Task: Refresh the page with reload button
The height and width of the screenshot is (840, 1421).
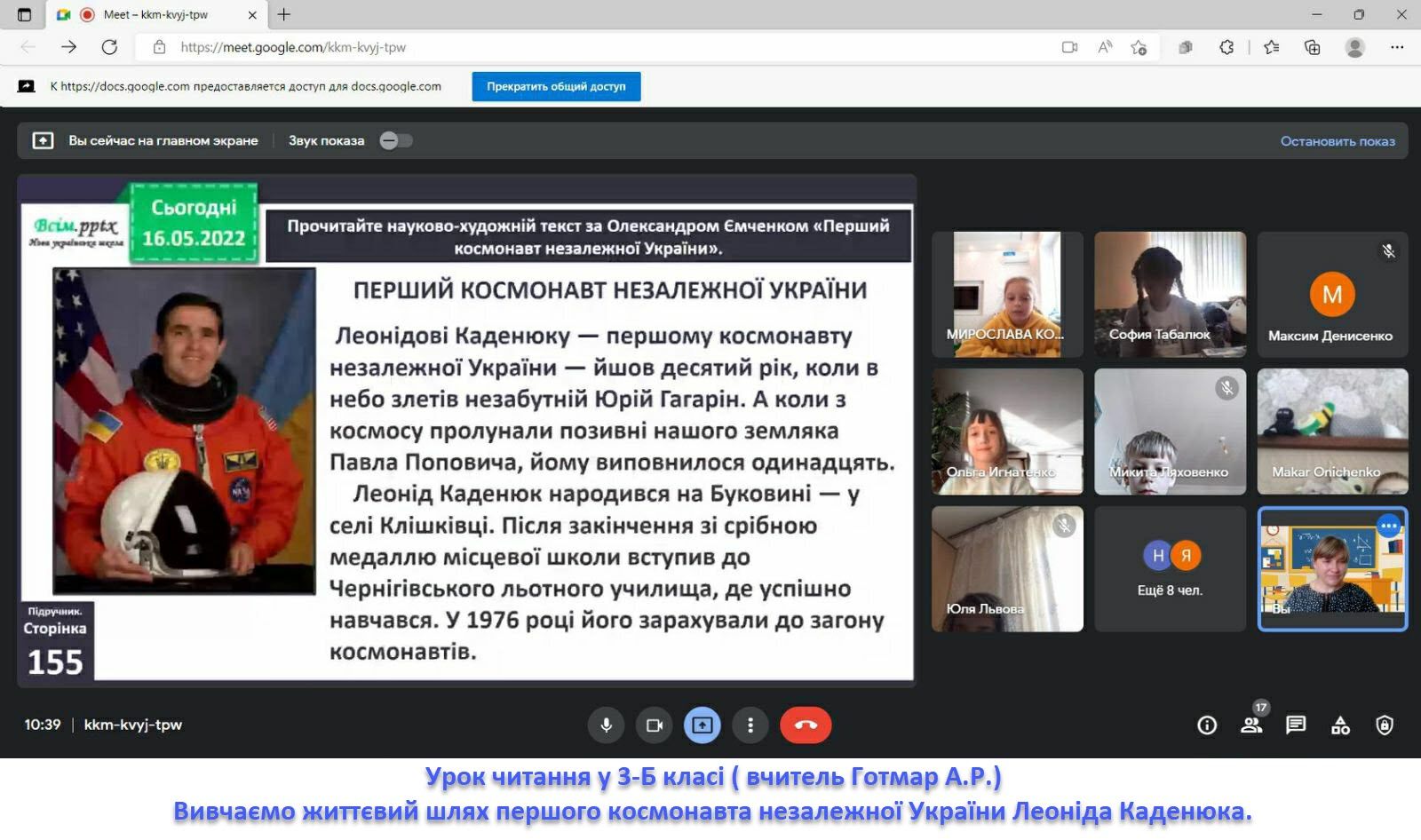Action: click(109, 47)
